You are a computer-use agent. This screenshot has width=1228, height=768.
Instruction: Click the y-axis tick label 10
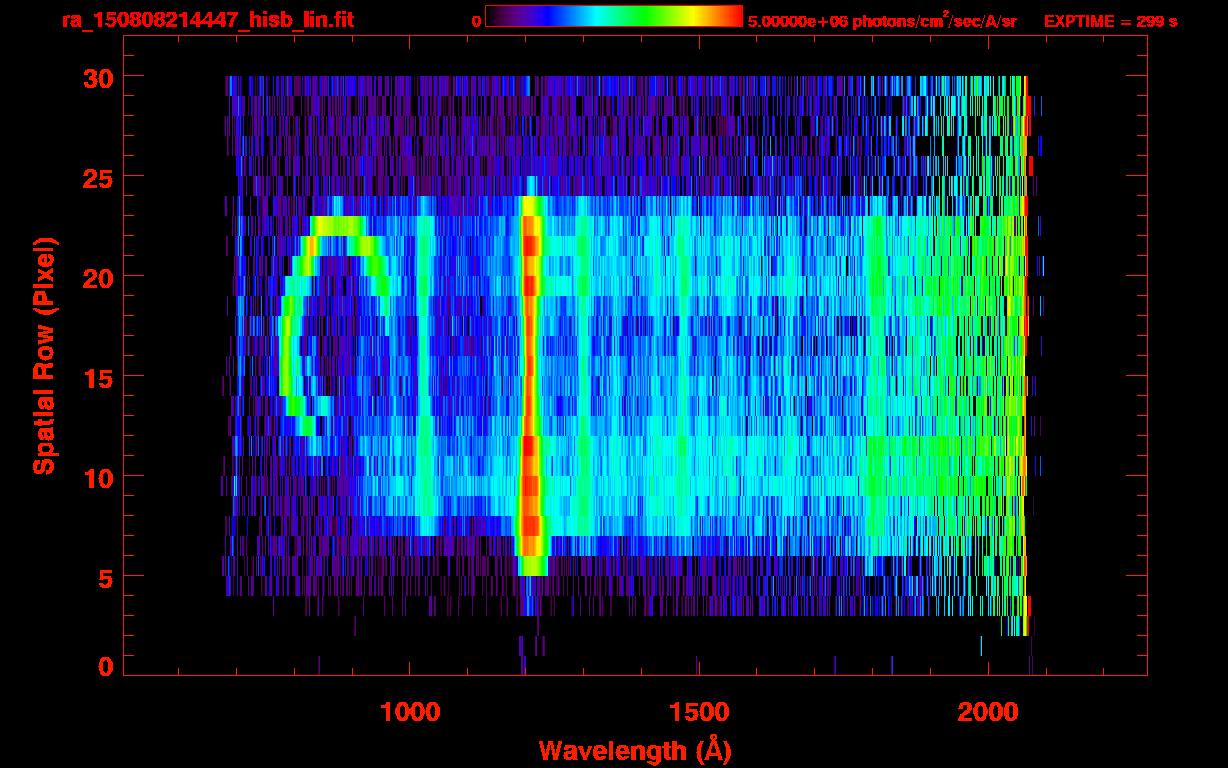point(97,477)
